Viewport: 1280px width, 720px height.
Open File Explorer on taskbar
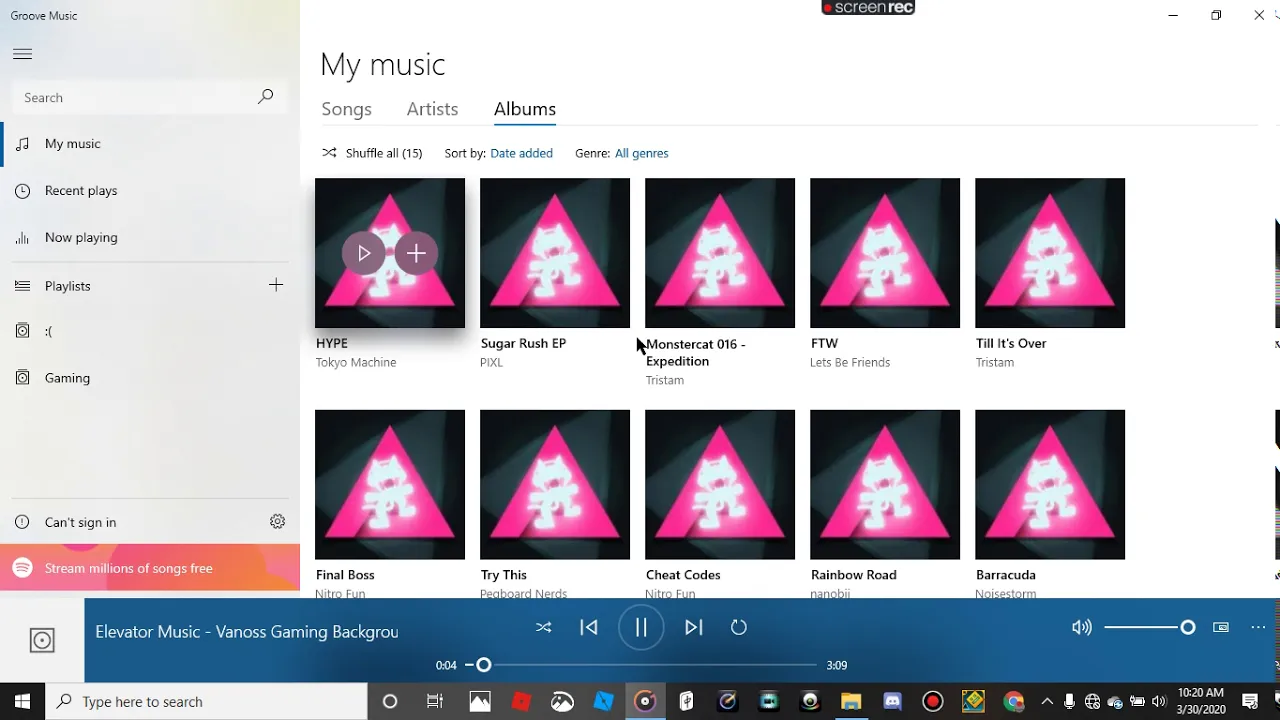(851, 701)
